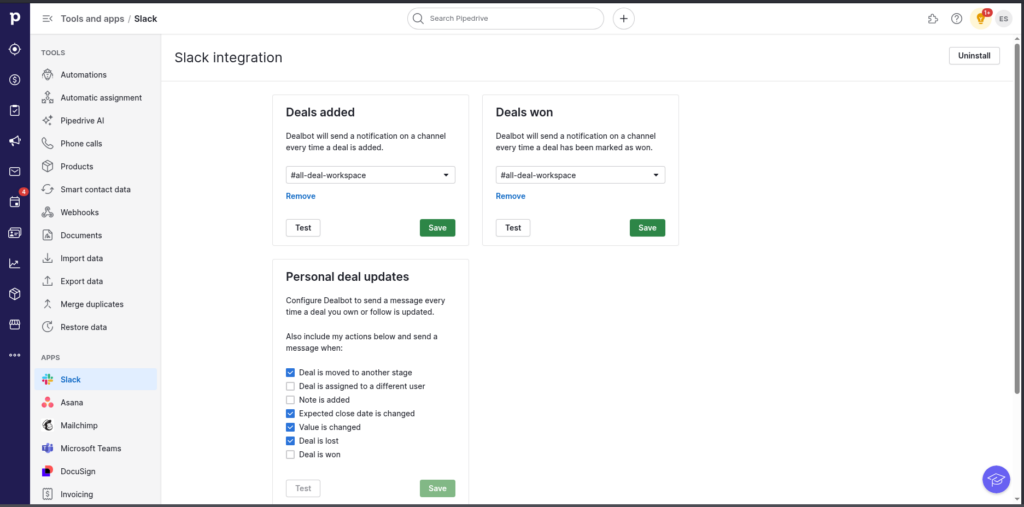Open Activities calendar icon with badge
This screenshot has width=1024, height=507.
14,202
